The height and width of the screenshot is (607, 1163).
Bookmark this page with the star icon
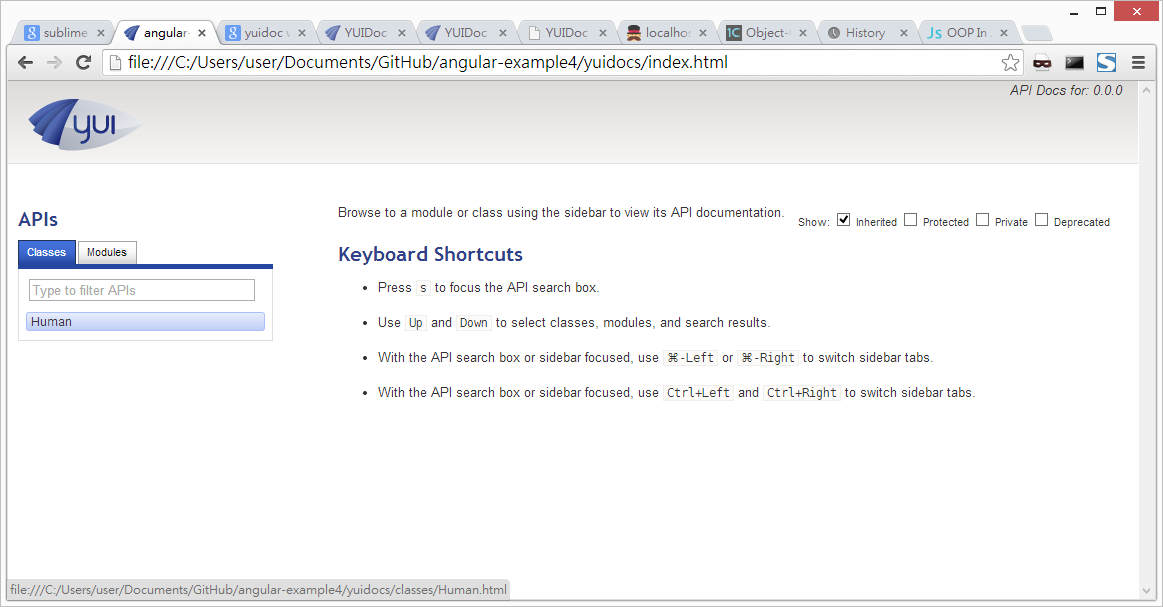point(1010,63)
